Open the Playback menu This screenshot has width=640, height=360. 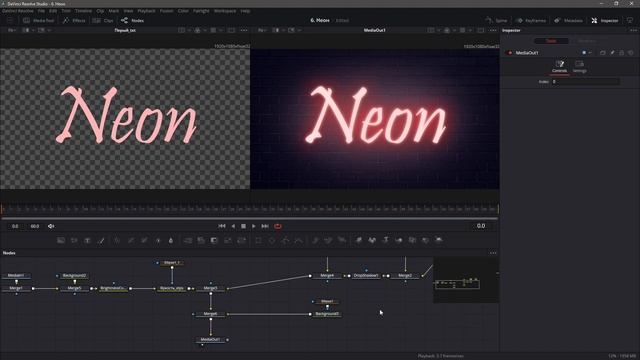click(146, 11)
